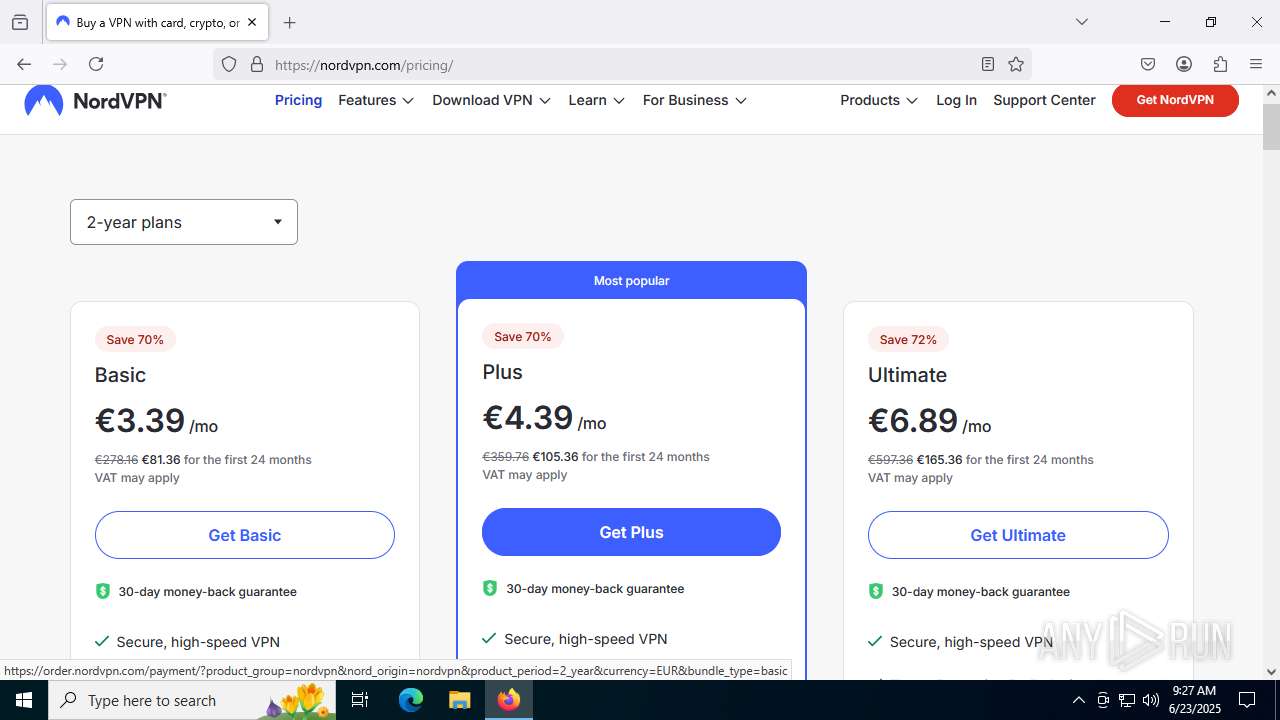Click the Firefox taskbar icon
This screenshot has height=720, width=1280.
[508, 700]
